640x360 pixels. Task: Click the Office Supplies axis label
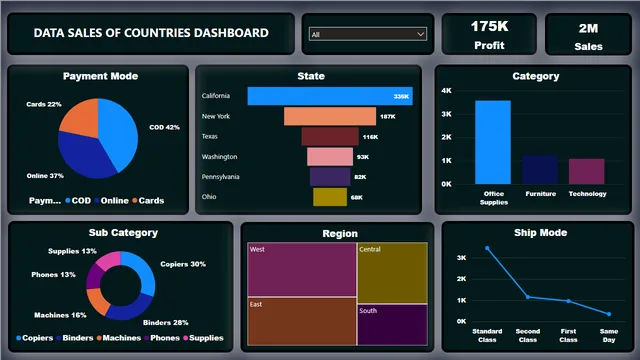tap(494, 198)
